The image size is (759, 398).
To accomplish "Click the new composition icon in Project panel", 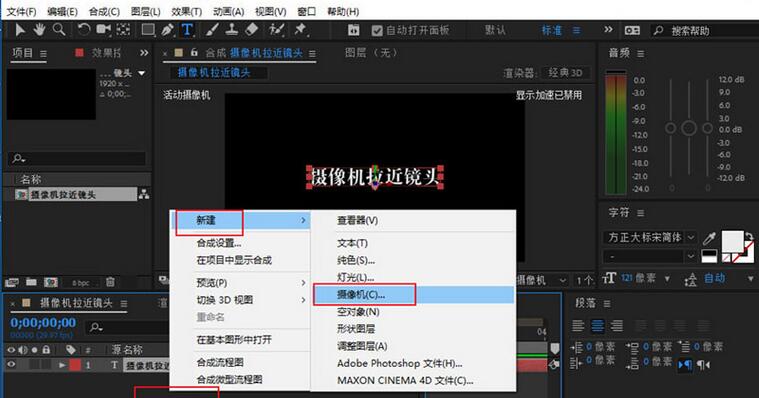I will (51, 282).
